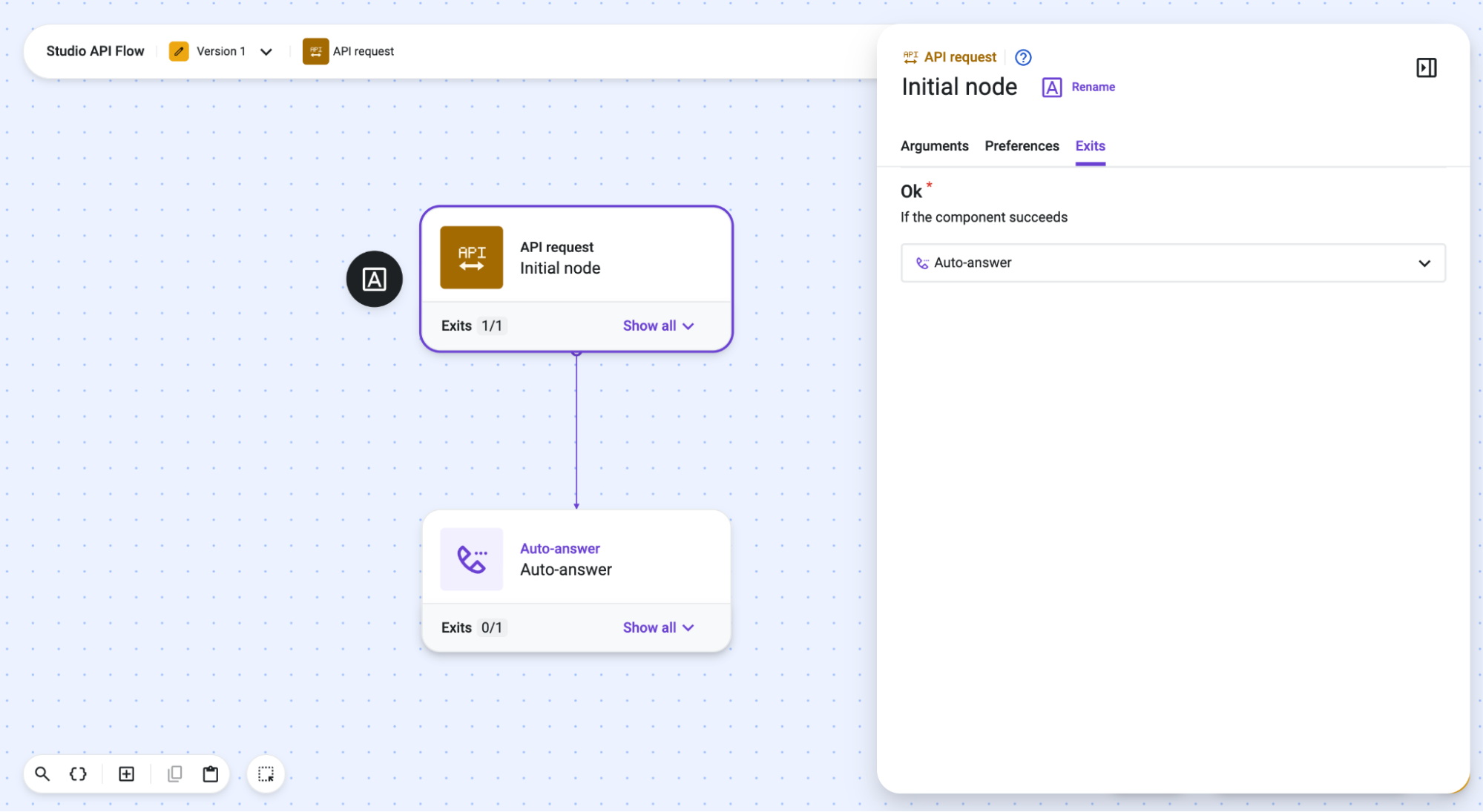The image size is (1483, 812).
Task: Switch to the Arguments tab
Action: coord(934,146)
